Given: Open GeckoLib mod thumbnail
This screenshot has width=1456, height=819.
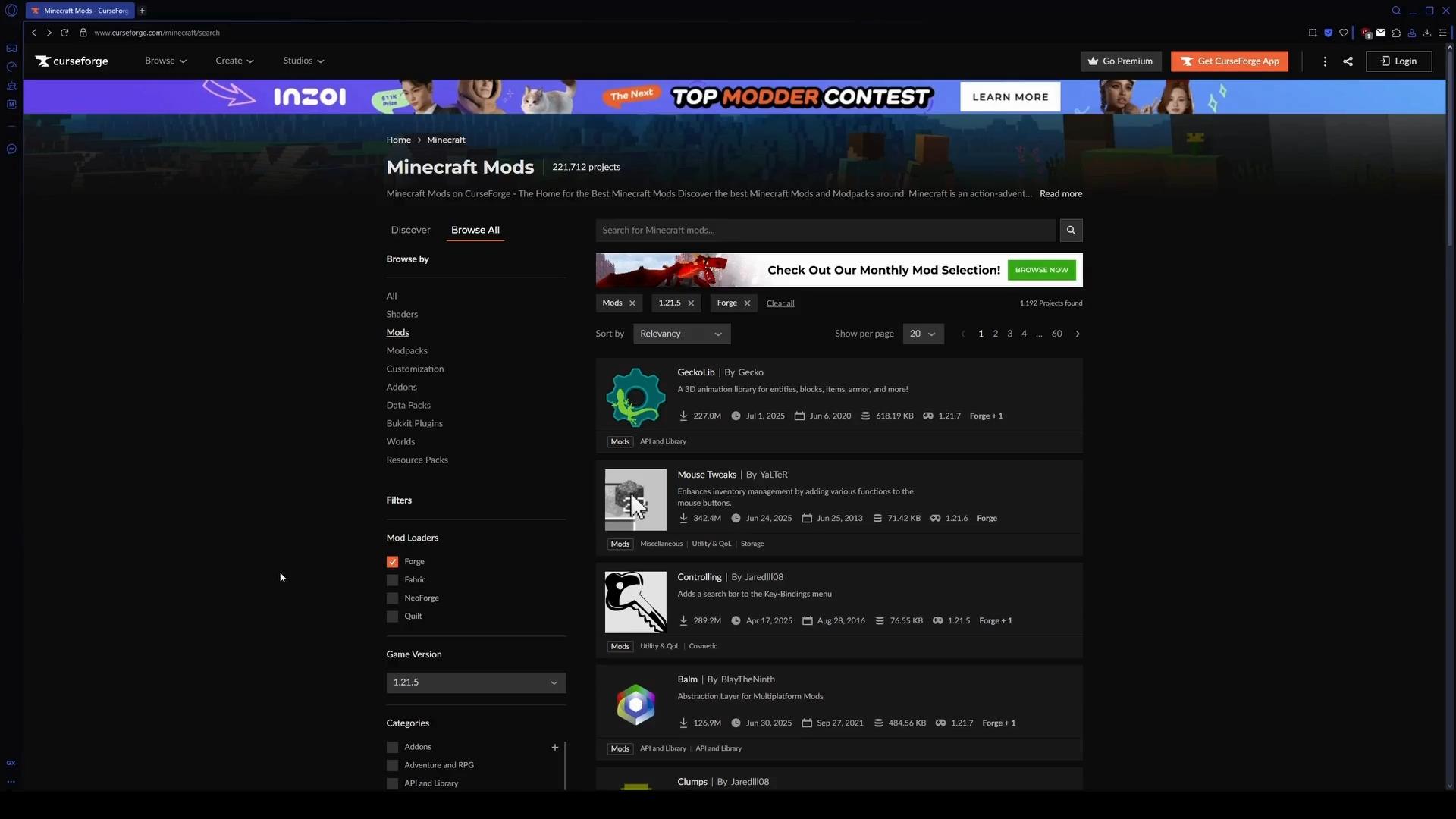Looking at the screenshot, I should [x=635, y=397].
